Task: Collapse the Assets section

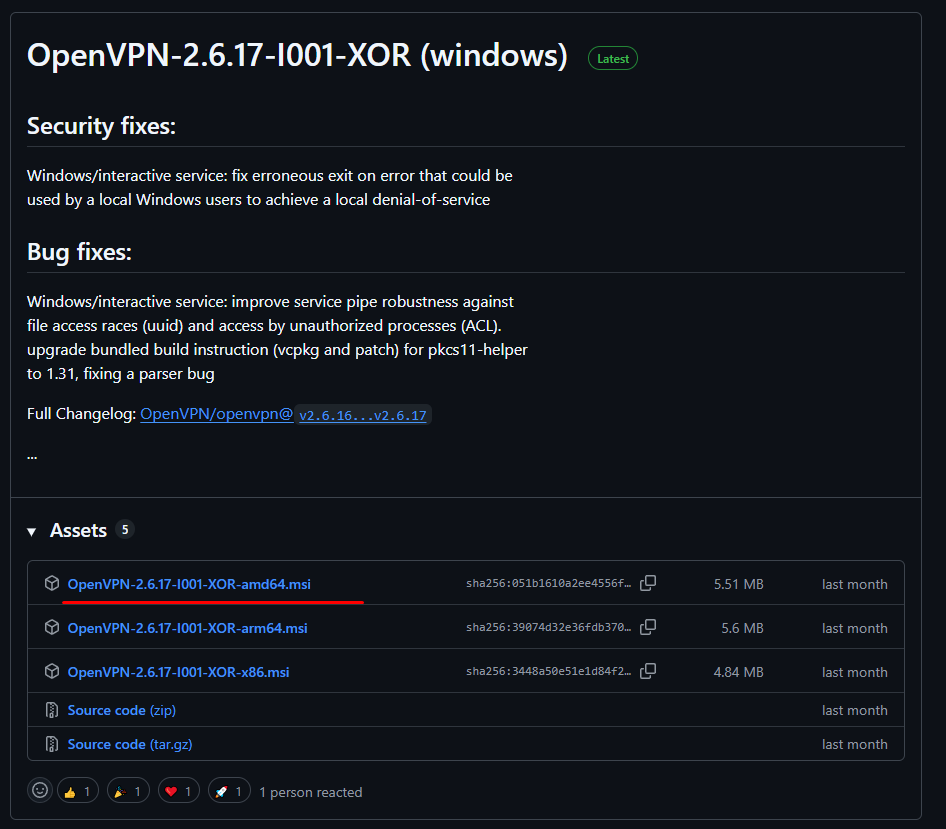Action: point(33,531)
